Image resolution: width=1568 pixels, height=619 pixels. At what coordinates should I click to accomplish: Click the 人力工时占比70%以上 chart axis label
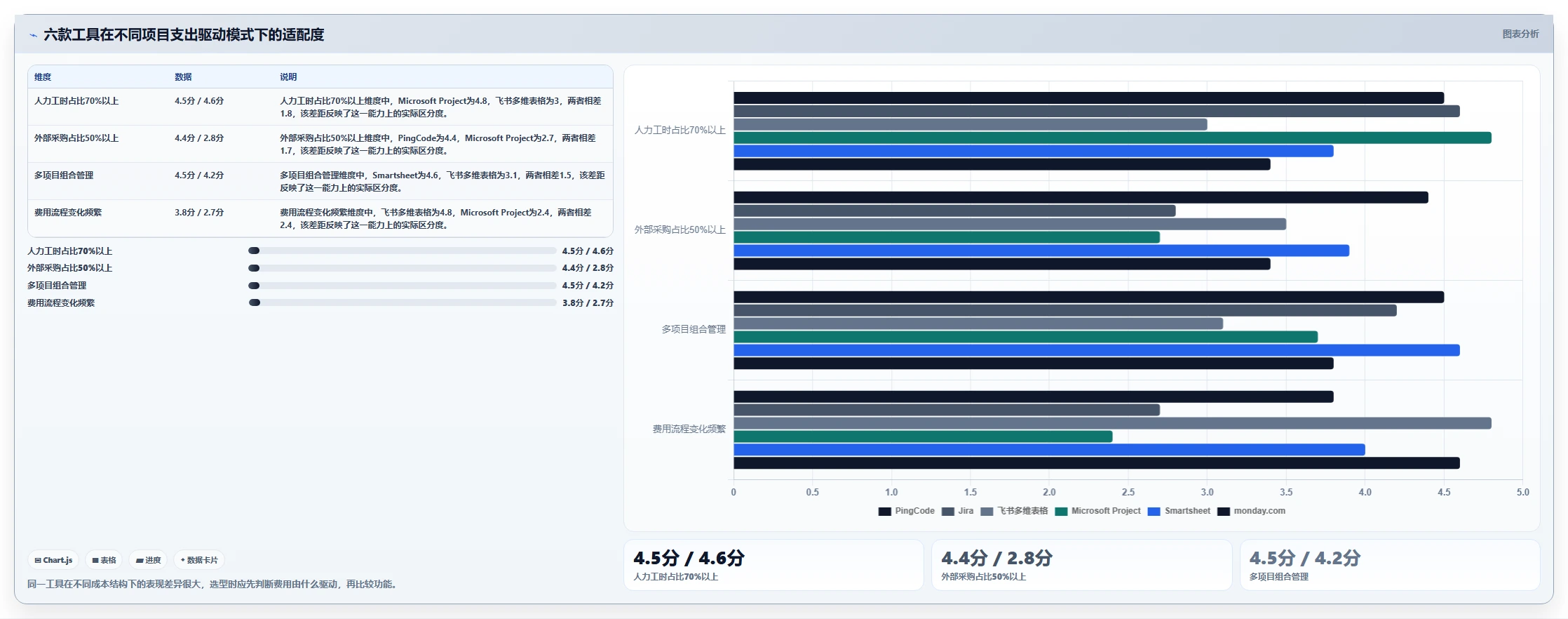(x=680, y=131)
